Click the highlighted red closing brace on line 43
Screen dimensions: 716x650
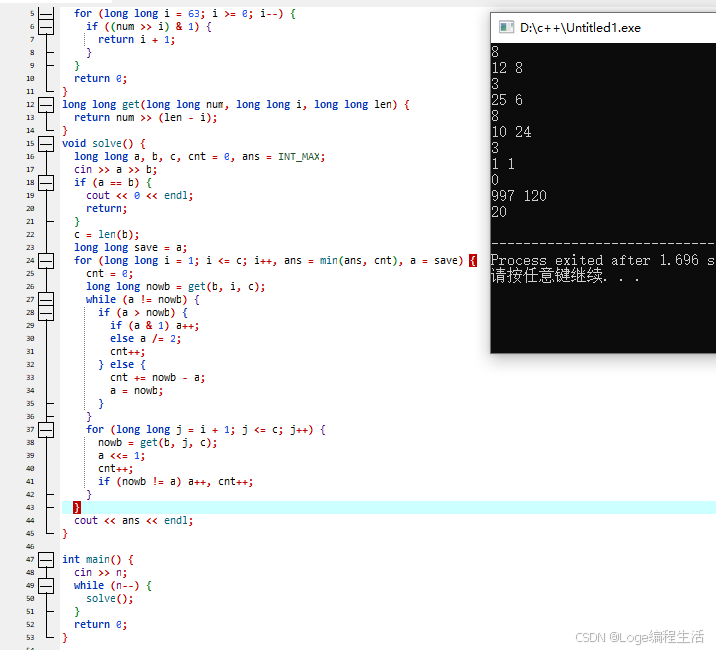click(x=77, y=507)
